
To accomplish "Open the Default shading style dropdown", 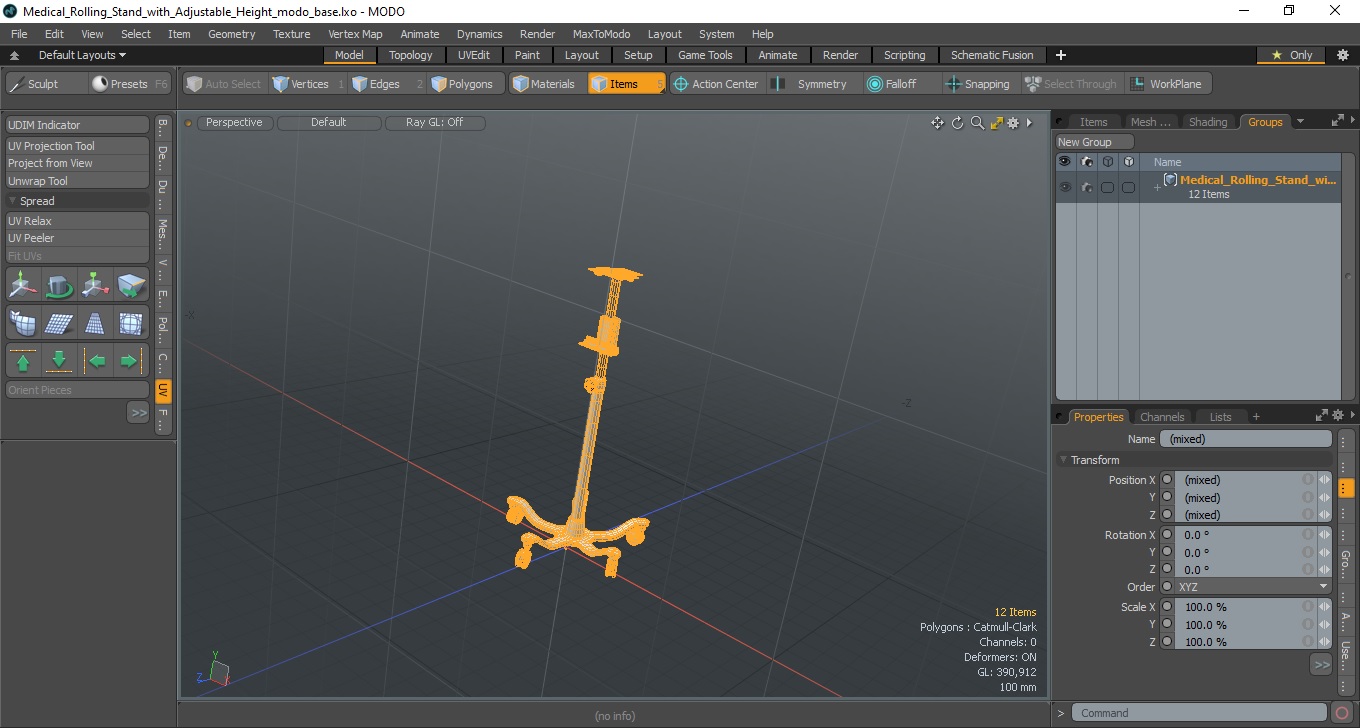I will [x=329, y=123].
